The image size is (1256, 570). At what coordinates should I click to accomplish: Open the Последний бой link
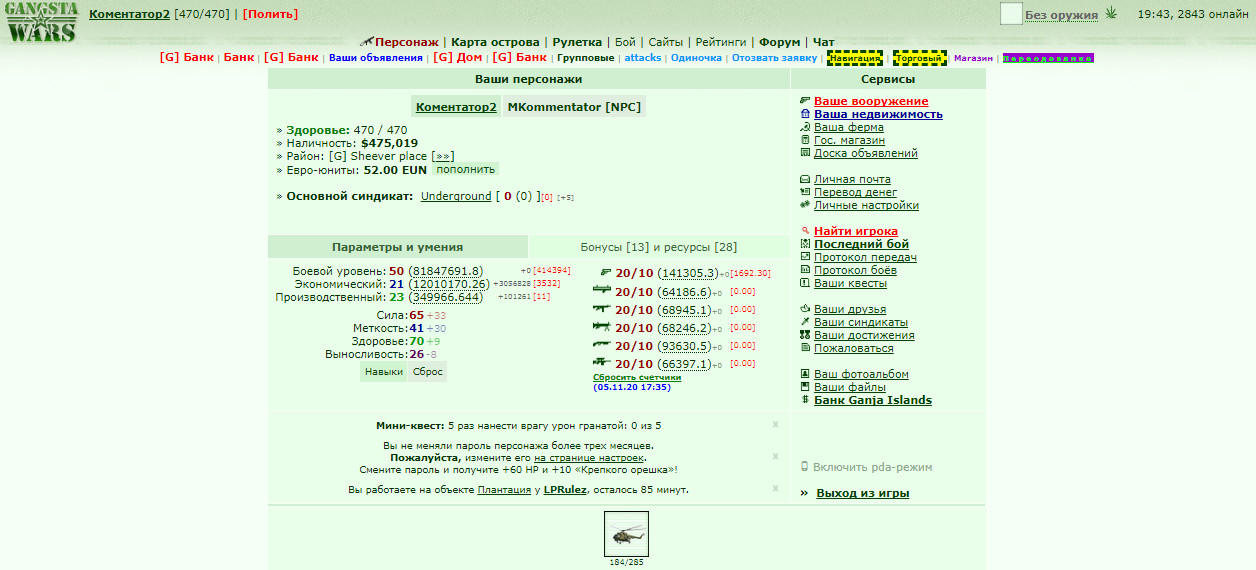point(861,244)
